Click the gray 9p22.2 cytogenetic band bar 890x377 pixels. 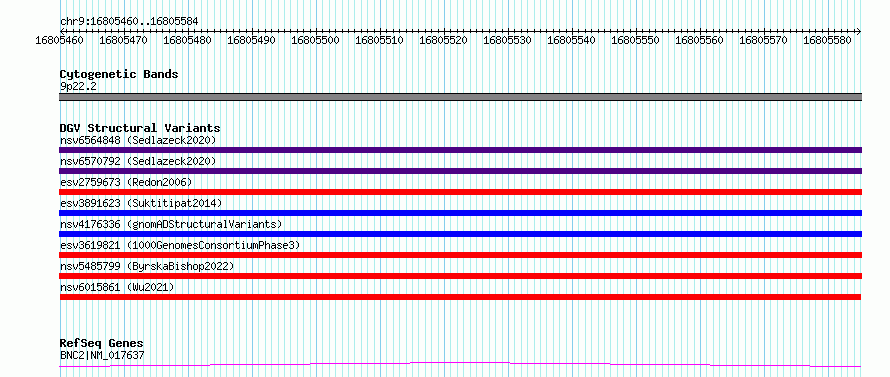pyautogui.click(x=460, y=97)
